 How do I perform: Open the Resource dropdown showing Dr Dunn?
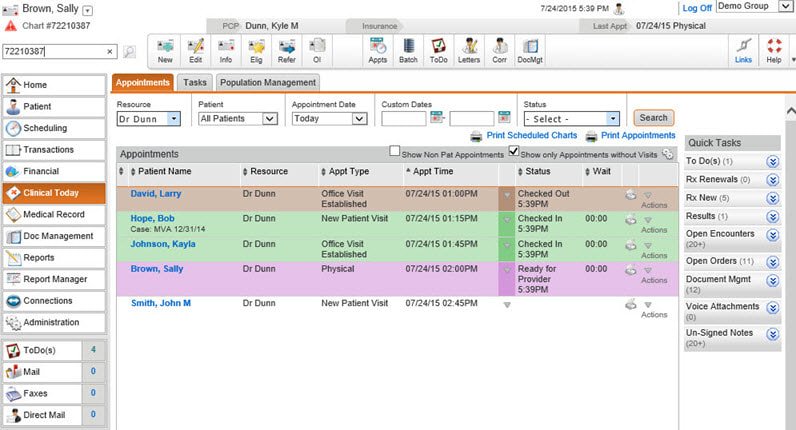(149, 119)
